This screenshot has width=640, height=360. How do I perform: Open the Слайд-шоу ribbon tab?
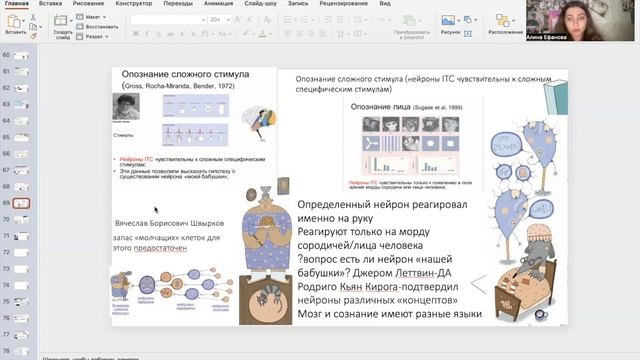point(260,3)
